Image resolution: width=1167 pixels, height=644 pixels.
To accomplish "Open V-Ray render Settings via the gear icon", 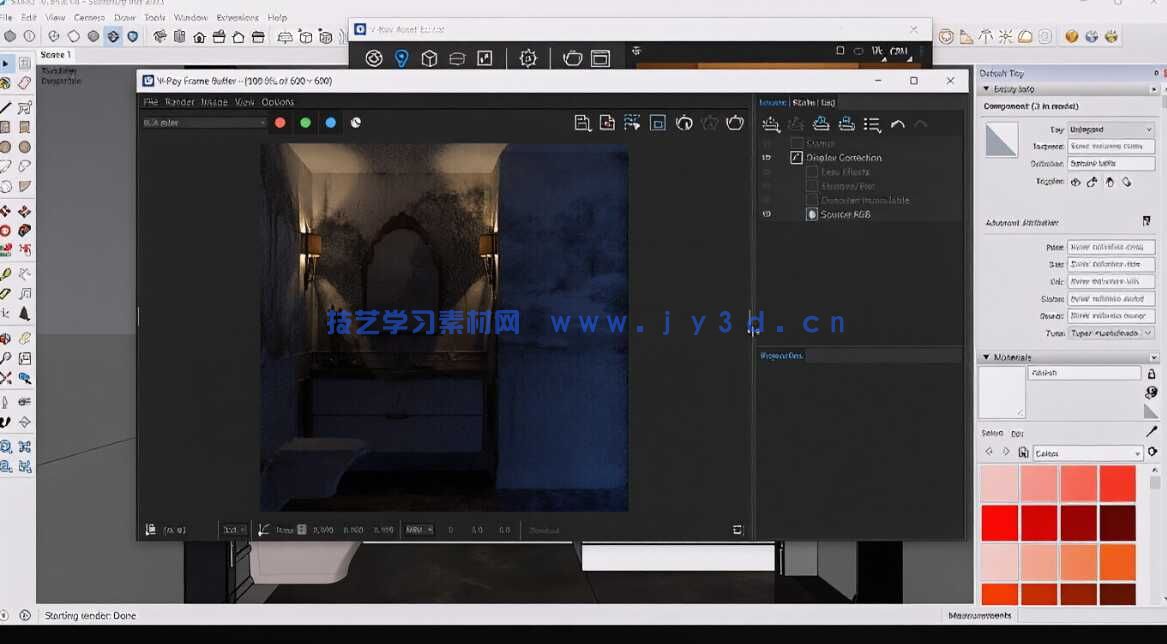I will [x=528, y=58].
